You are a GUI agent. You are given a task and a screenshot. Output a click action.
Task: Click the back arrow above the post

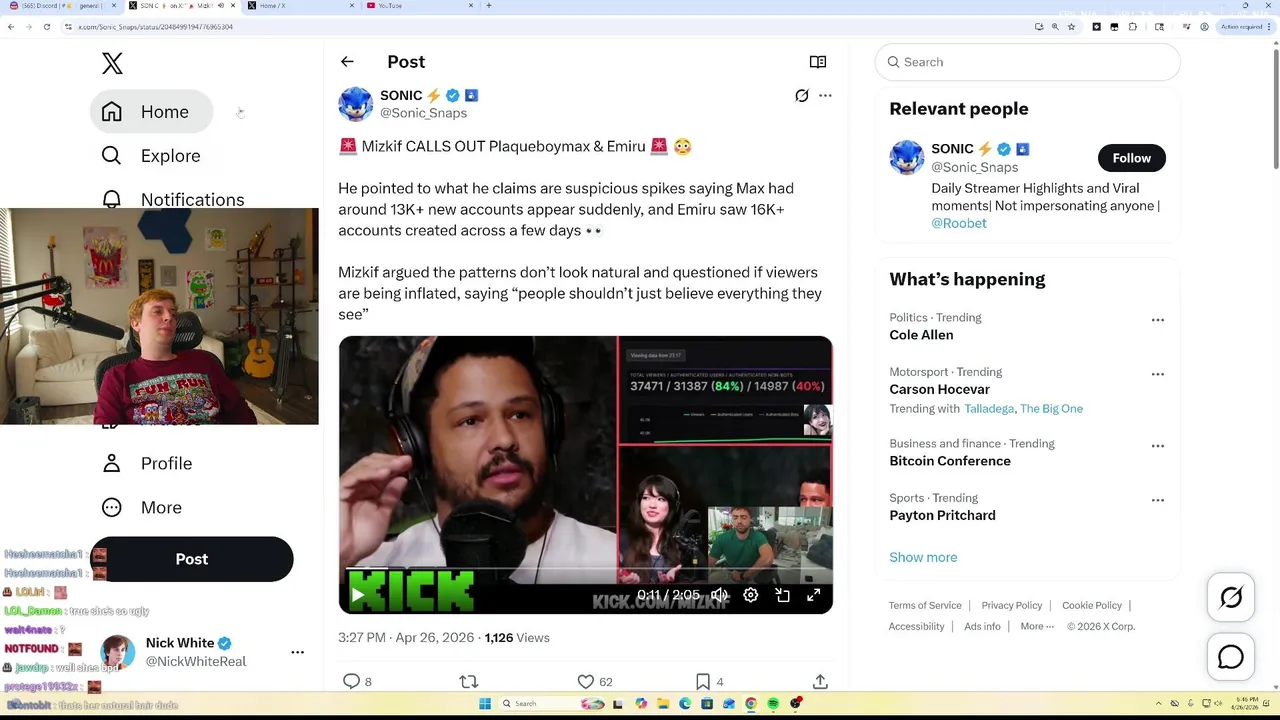tap(347, 62)
